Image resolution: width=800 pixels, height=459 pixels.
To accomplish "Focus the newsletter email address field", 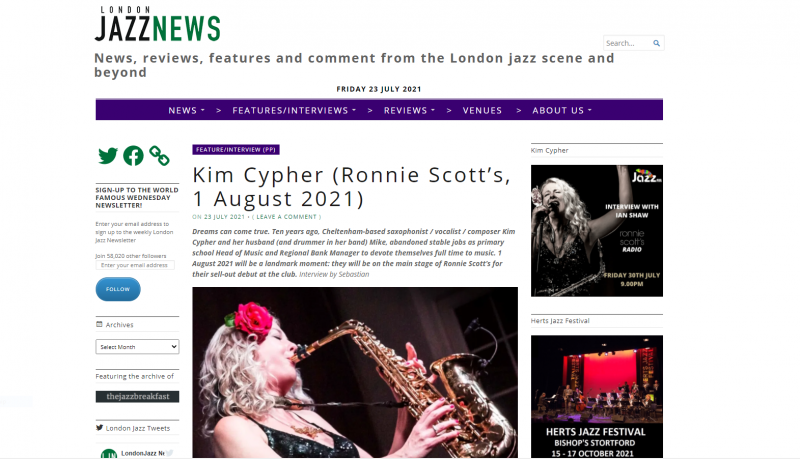I will click(135, 265).
